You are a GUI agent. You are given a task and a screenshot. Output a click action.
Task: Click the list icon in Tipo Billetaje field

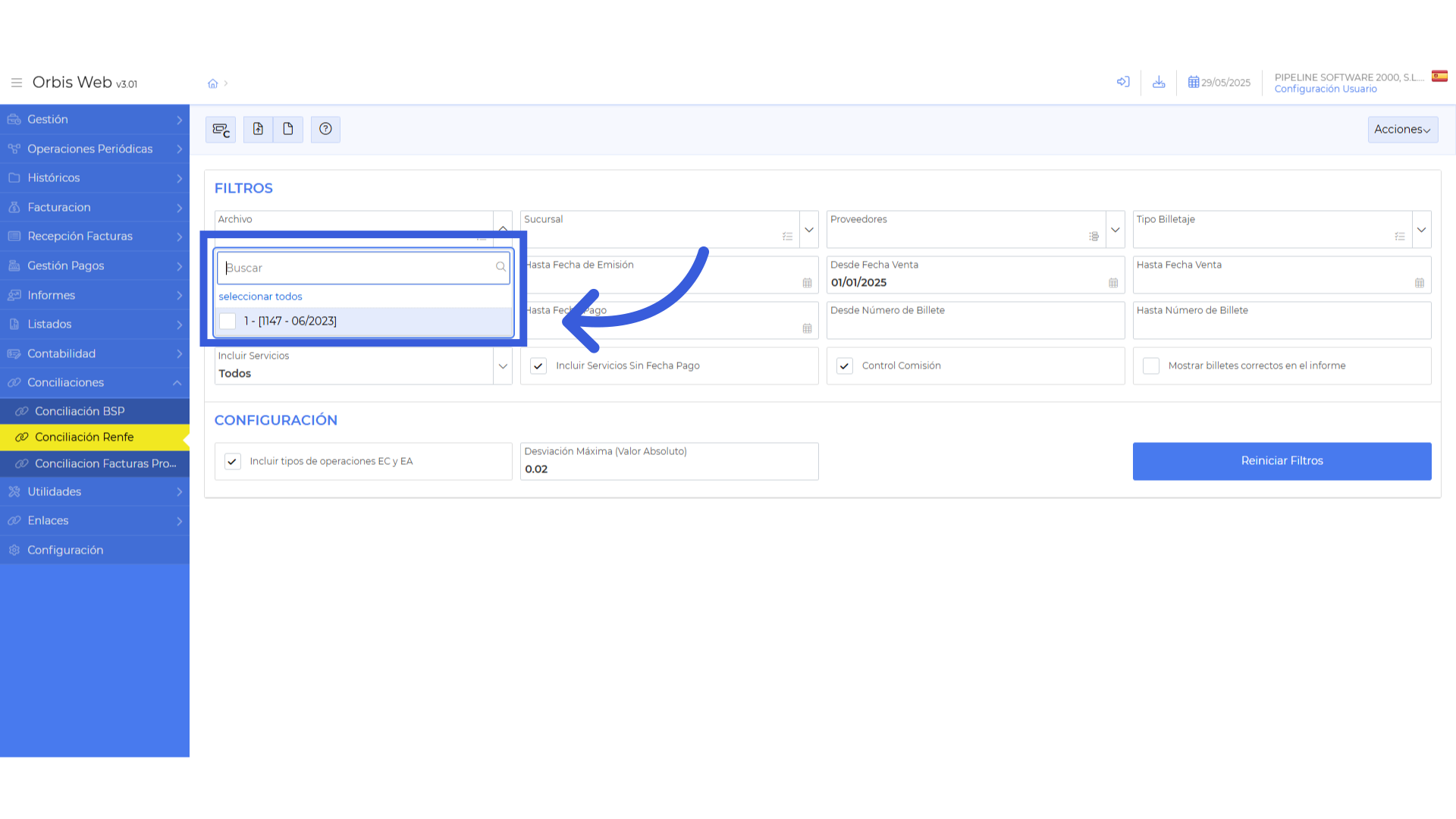1400,237
